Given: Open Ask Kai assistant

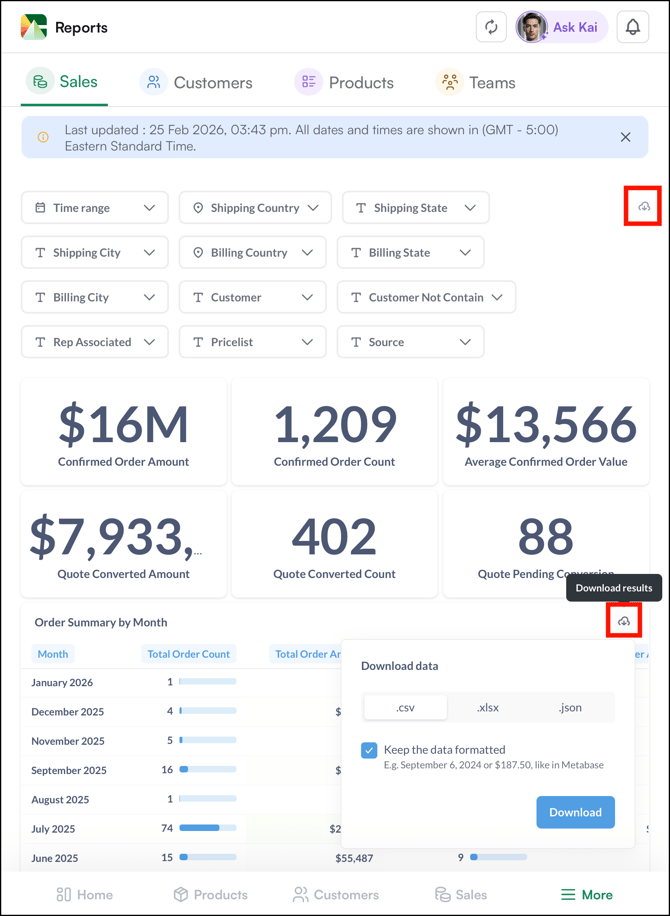Looking at the screenshot, I should pos(560,28).
